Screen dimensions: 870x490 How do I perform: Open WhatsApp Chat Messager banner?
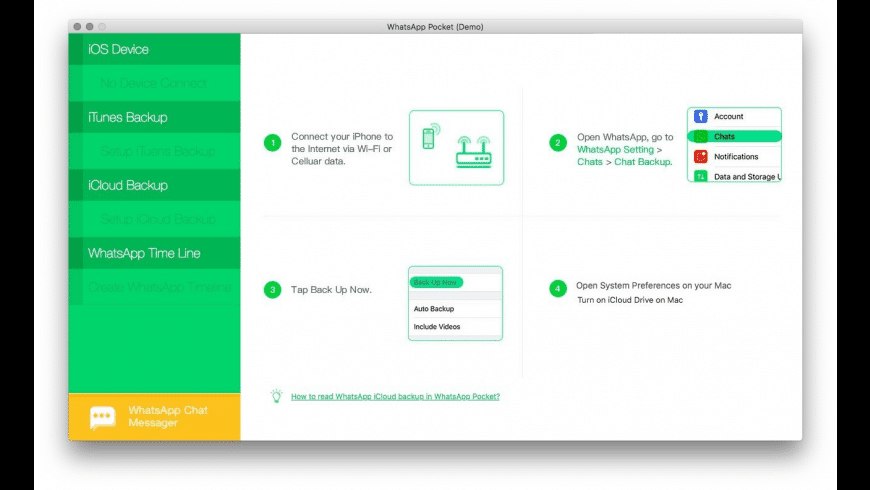(154, 417)
